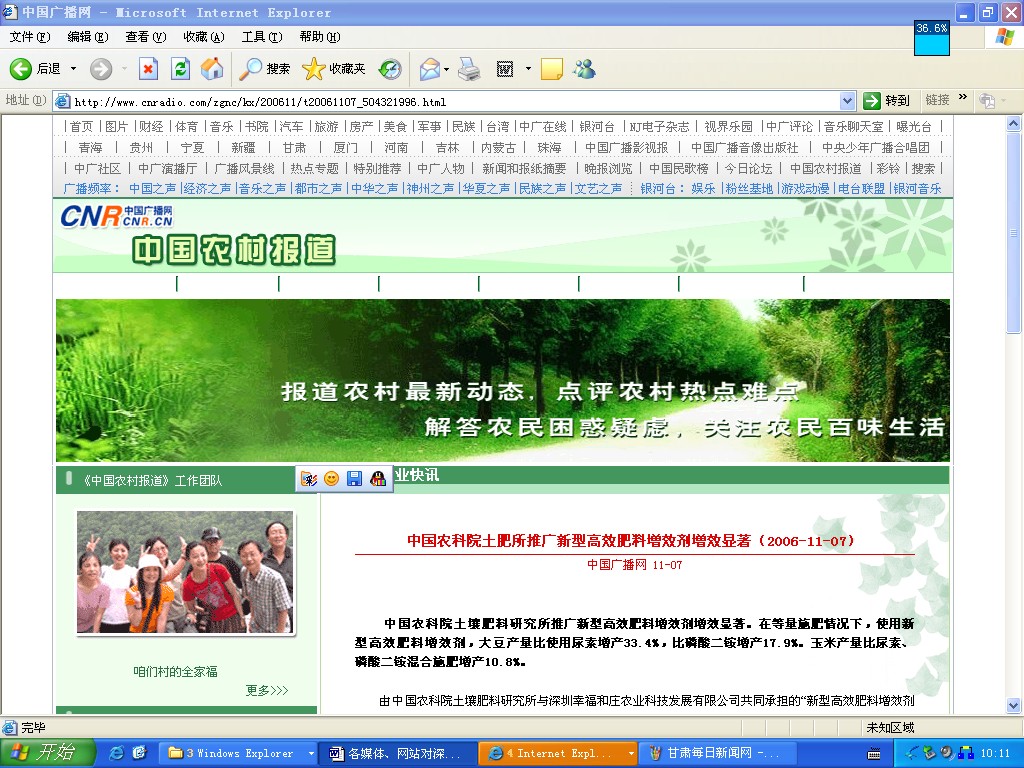This screenshot has height=768, width=1024.
Task: Expand the Mail button dropdown arrow
Action: 447,69
